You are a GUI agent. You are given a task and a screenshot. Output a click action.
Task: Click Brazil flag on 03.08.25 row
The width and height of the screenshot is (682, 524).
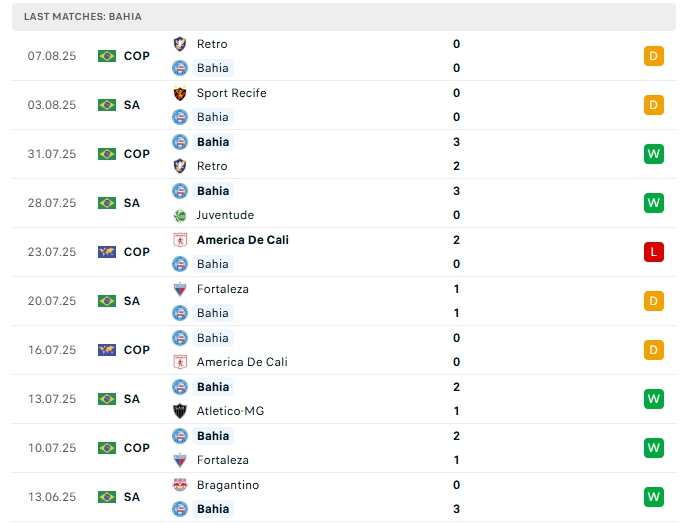coord(107,105)
